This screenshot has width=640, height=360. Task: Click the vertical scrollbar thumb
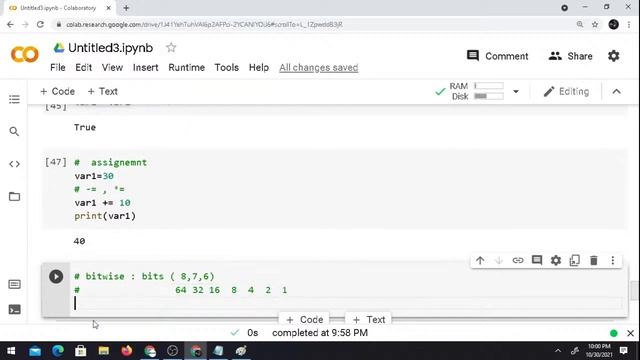click(x=634, y=291)
